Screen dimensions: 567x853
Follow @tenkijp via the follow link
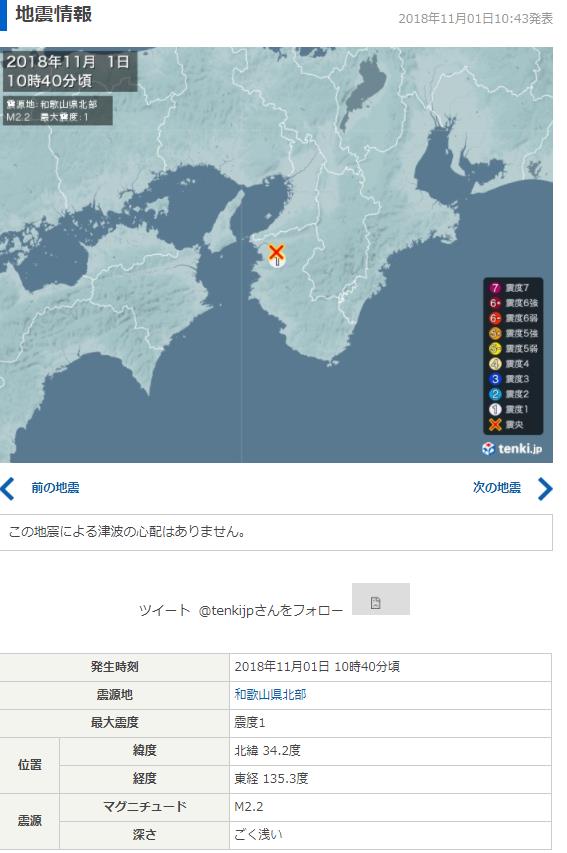point(270,610)
